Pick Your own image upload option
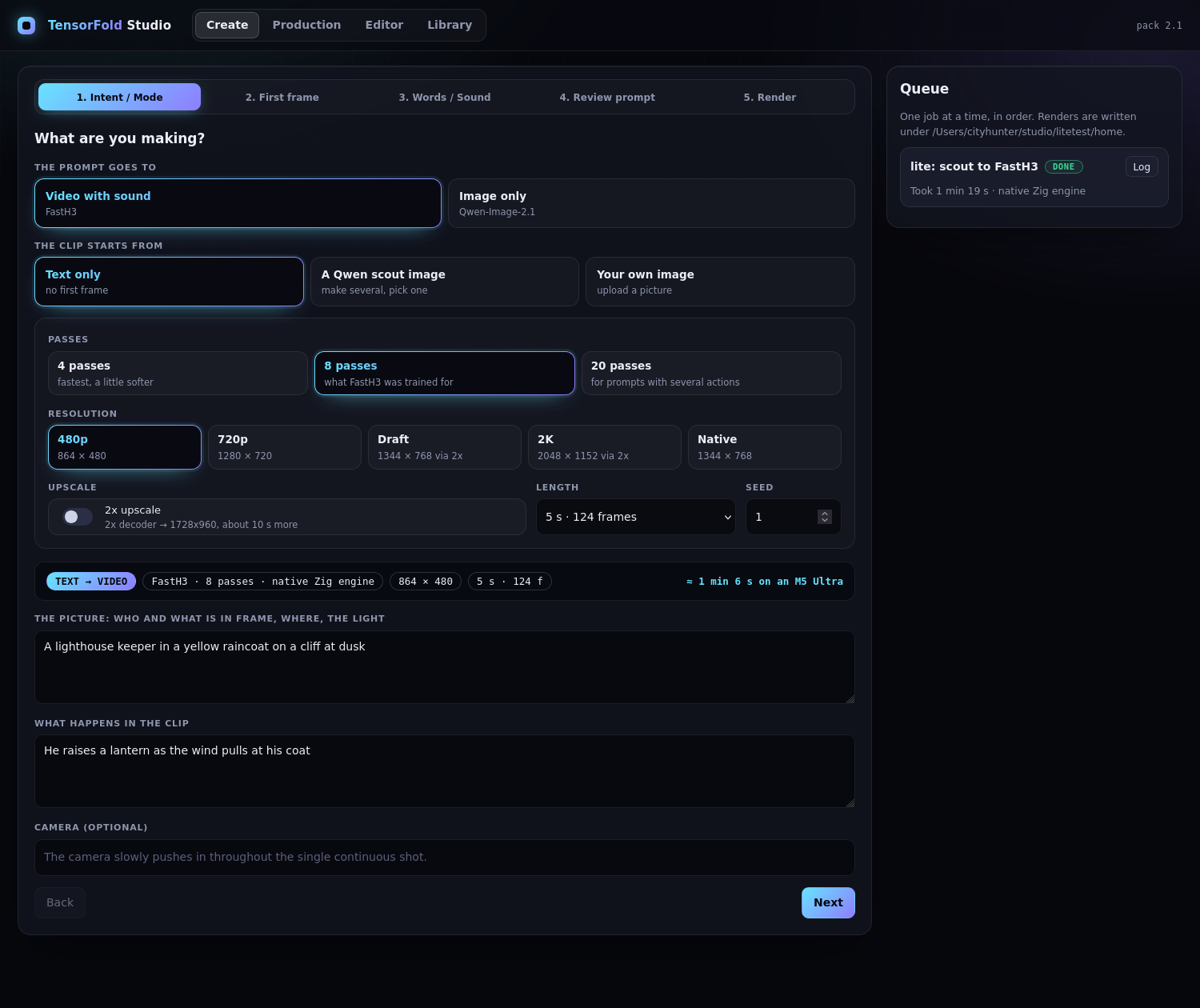1200x1008 pixels. 720,282
